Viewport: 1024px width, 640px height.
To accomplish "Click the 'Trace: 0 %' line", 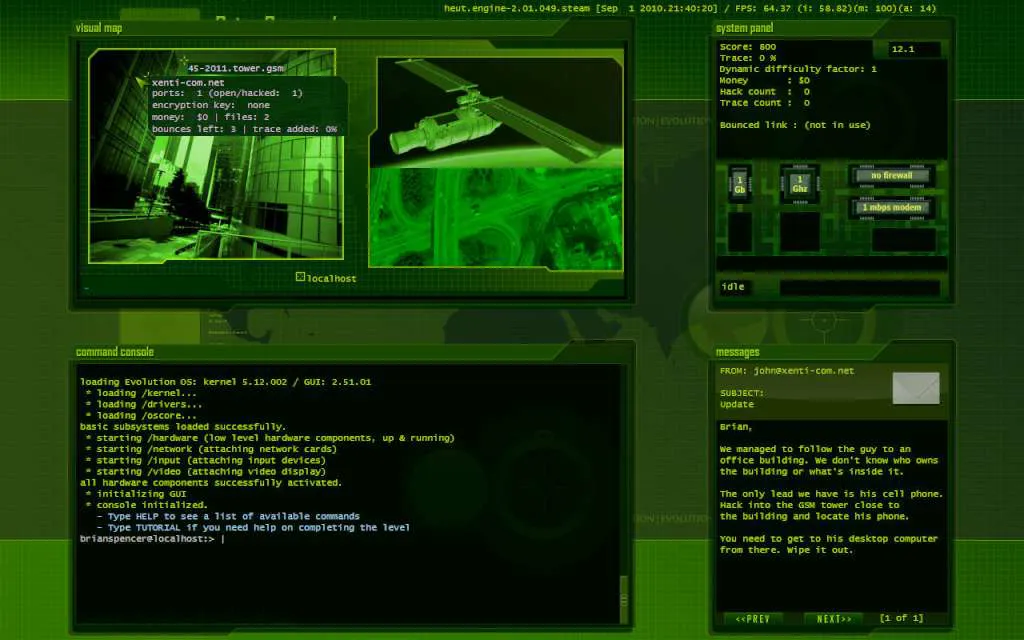I will click(x=748, y=58).
